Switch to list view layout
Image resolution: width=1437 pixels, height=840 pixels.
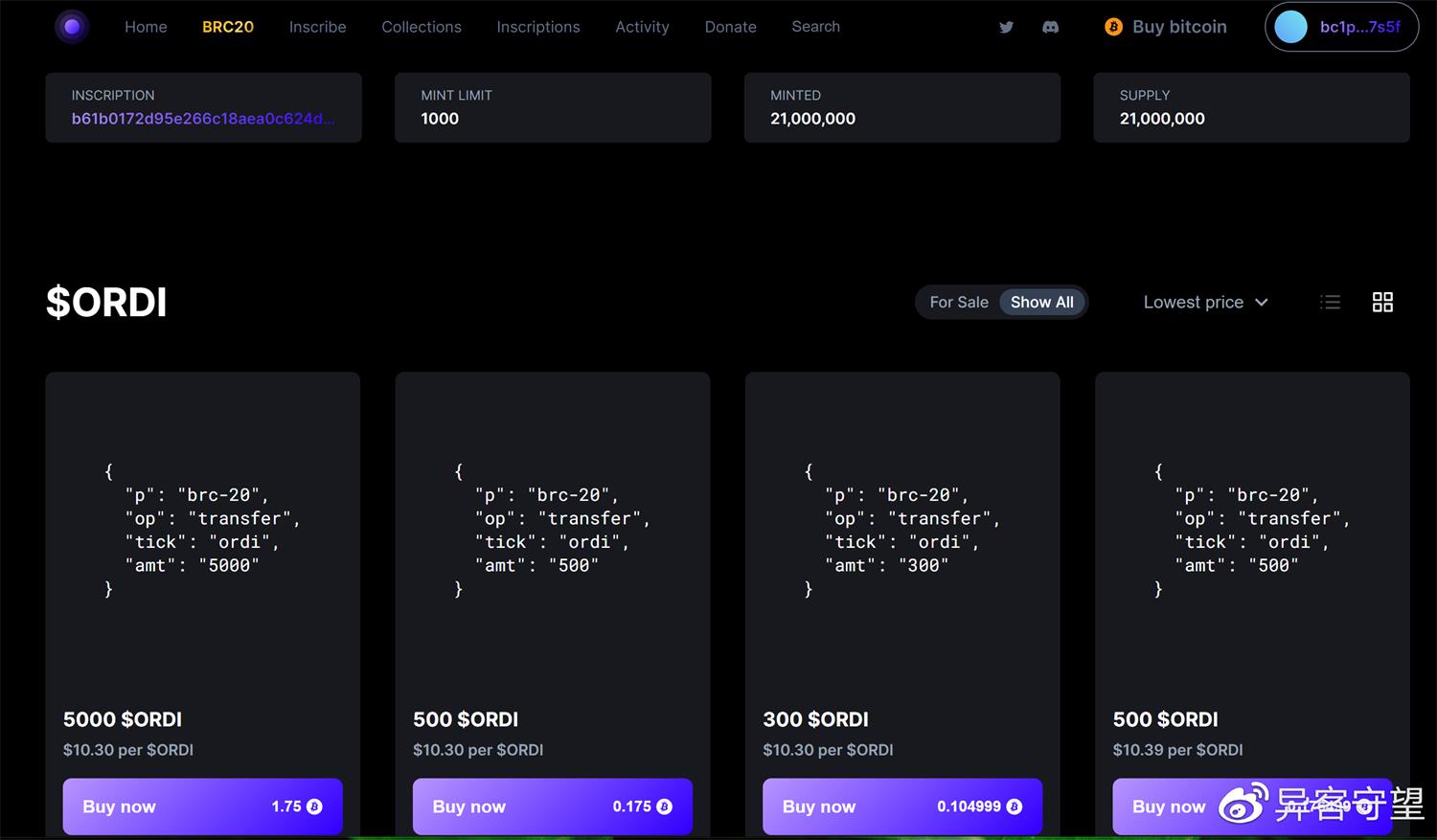(1330, 303)
